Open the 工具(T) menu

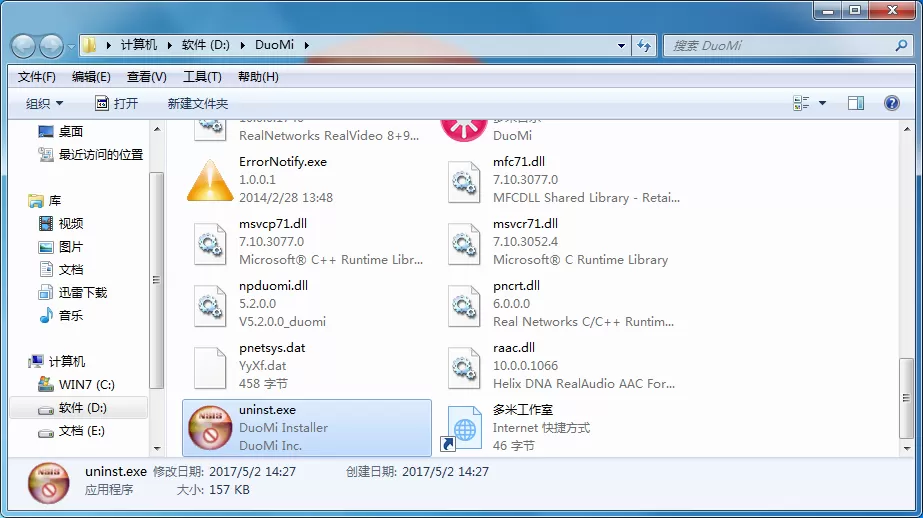(202, 77)
